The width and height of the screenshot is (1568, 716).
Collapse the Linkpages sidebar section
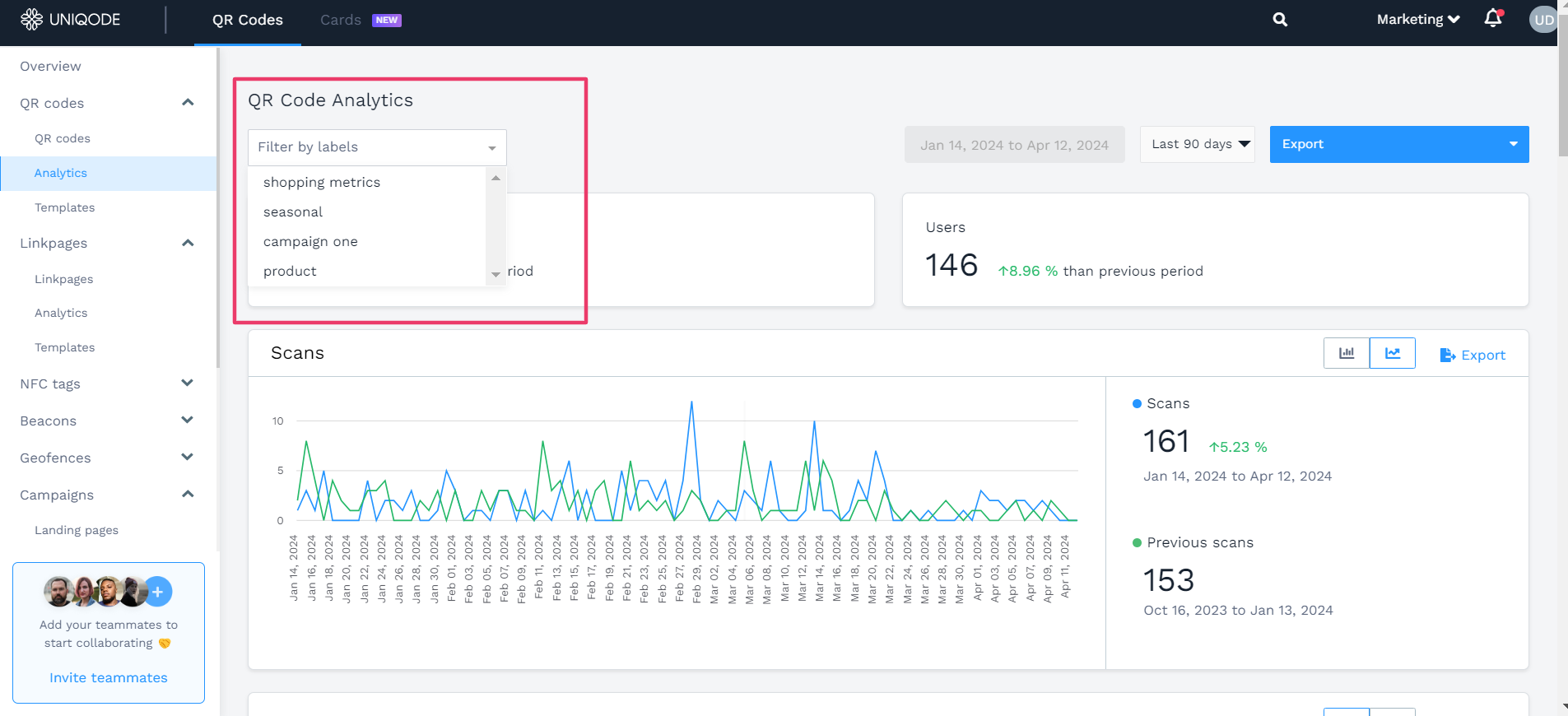coord(188,243)
